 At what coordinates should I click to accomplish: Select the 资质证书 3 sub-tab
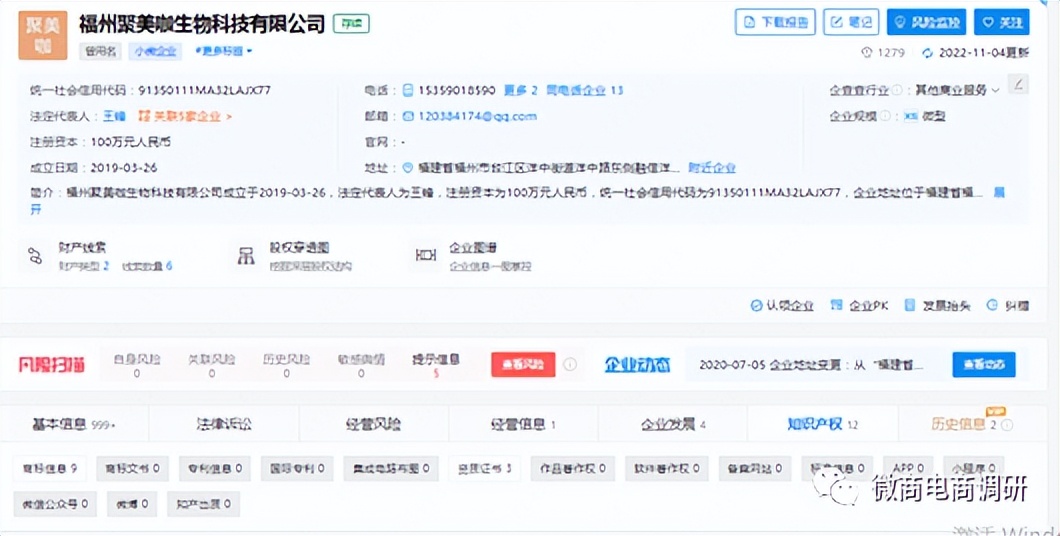click(485, 468)
